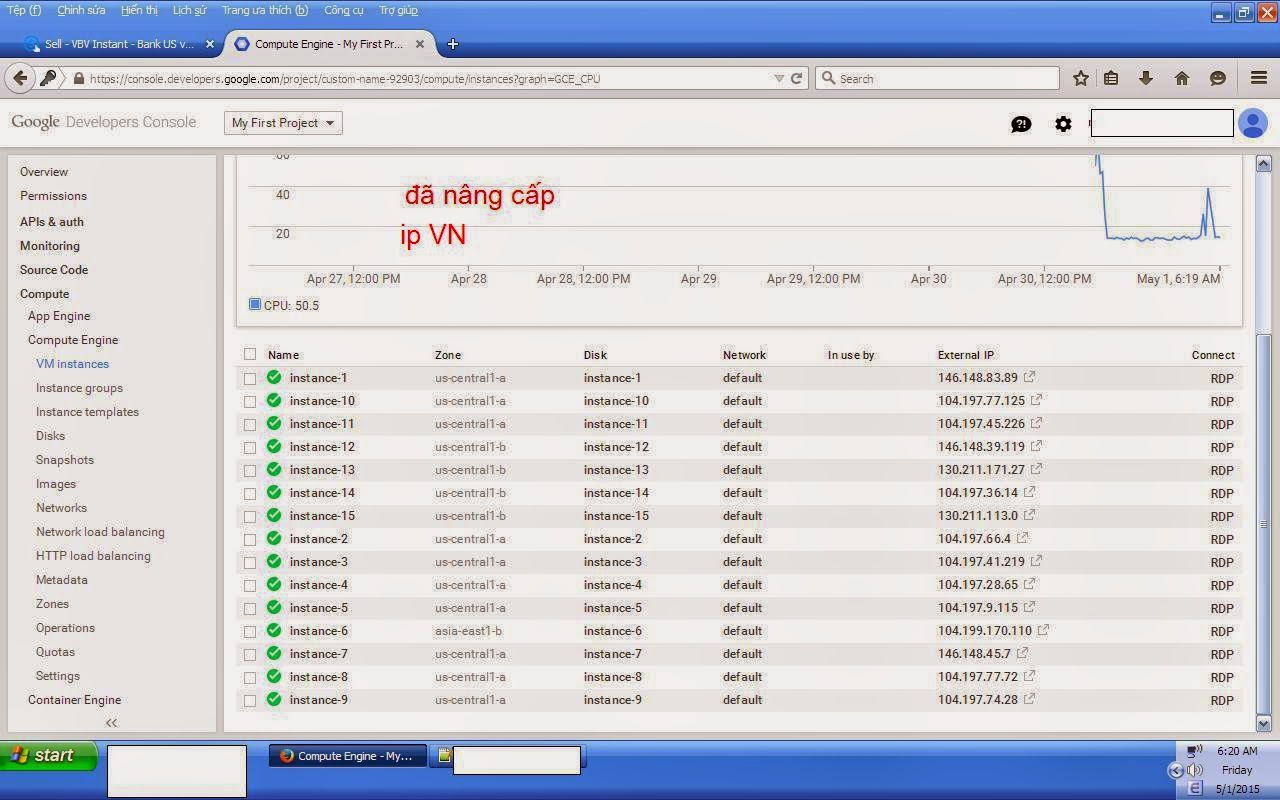Open a new browser tab
The image size is (1280, 800).
(x=453, y=44)
